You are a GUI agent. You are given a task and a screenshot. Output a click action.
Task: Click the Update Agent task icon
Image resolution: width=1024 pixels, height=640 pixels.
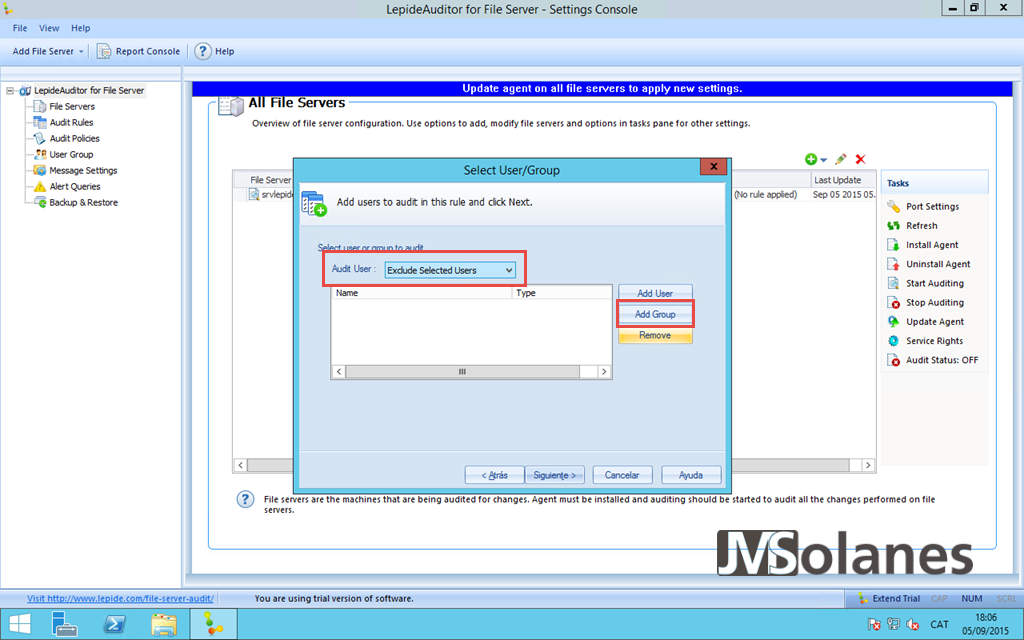893,321
